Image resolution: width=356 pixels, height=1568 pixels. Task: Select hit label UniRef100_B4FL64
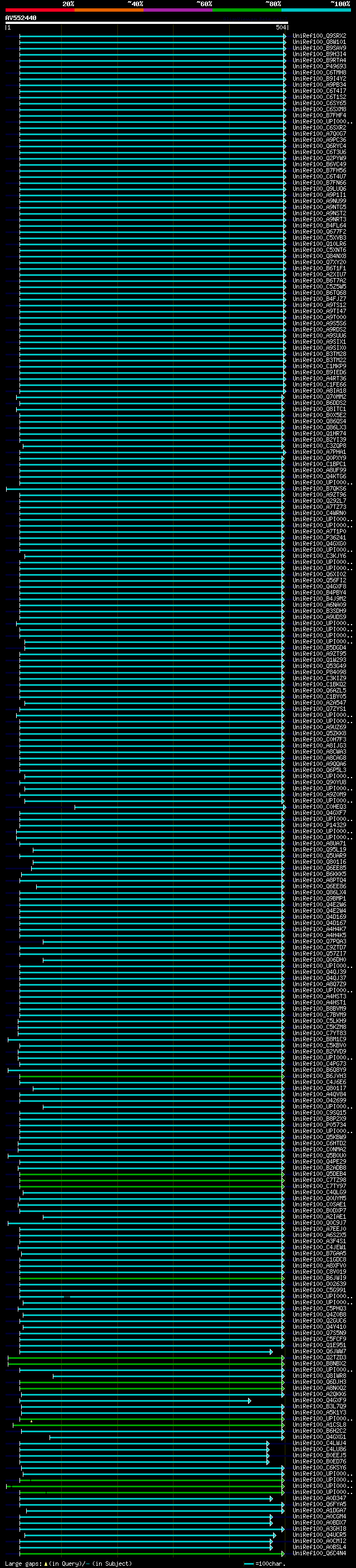click(x=319, y=226)
